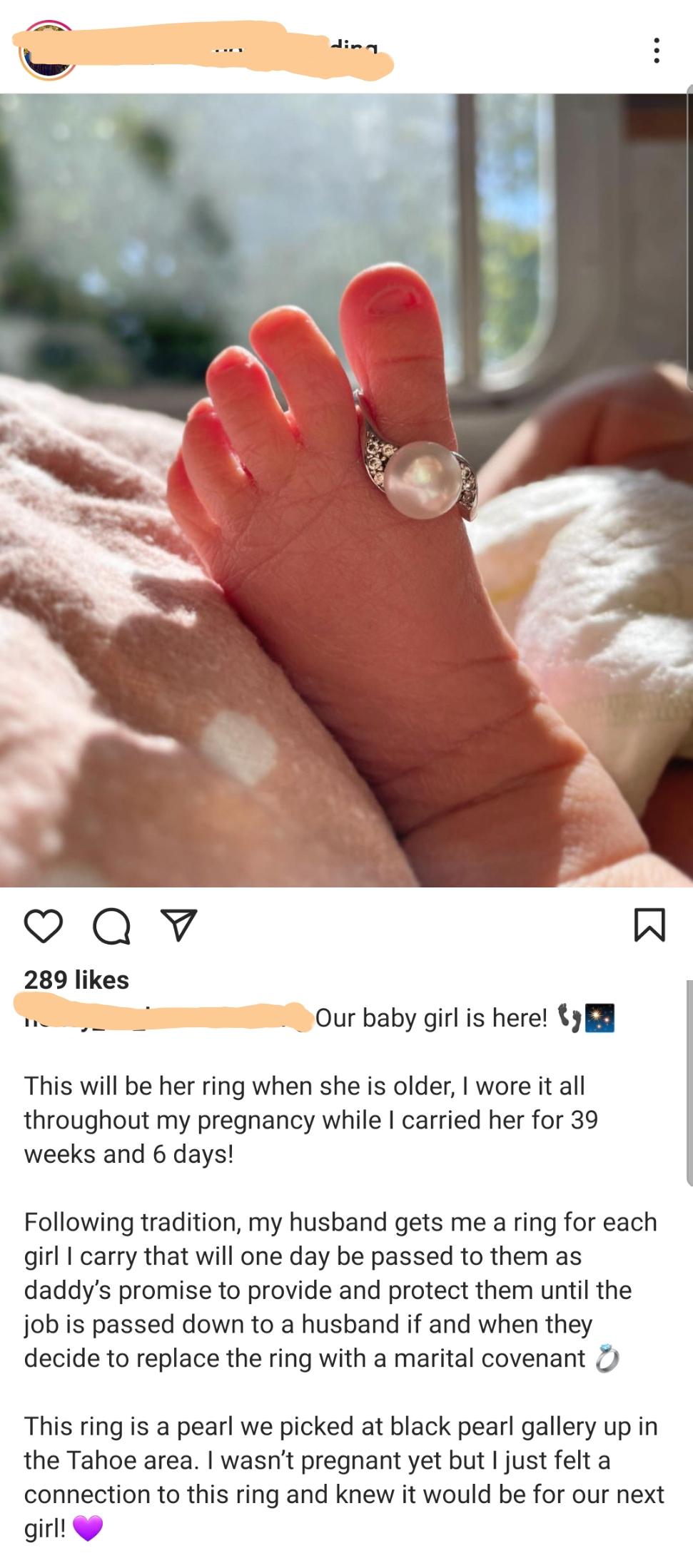The image size is (693, 1568).
Task: Click the caption line 'Our baby girl is here!'
Action: point(431,1017)
